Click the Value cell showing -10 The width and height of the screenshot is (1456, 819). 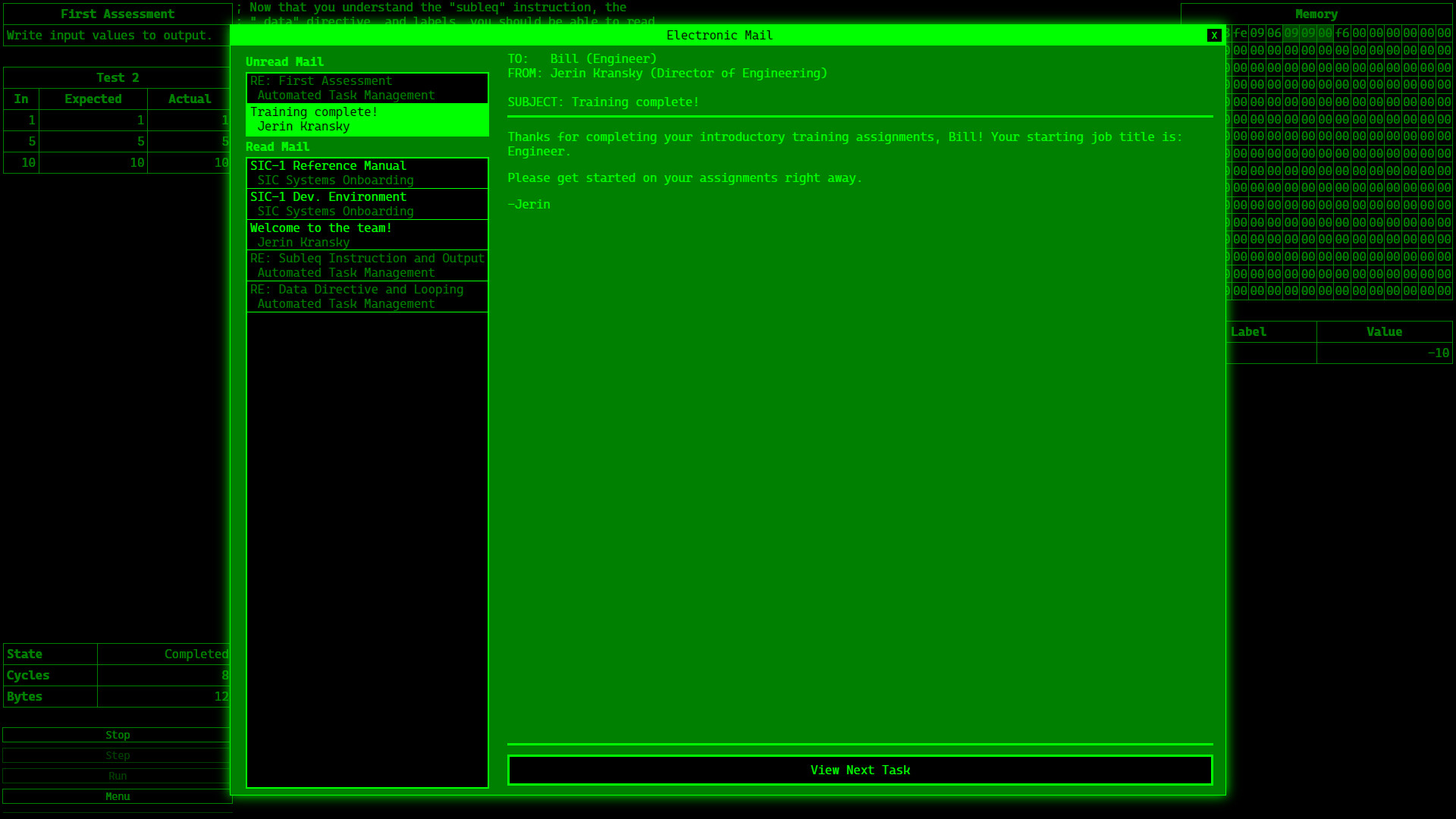tap(1385, 353)
